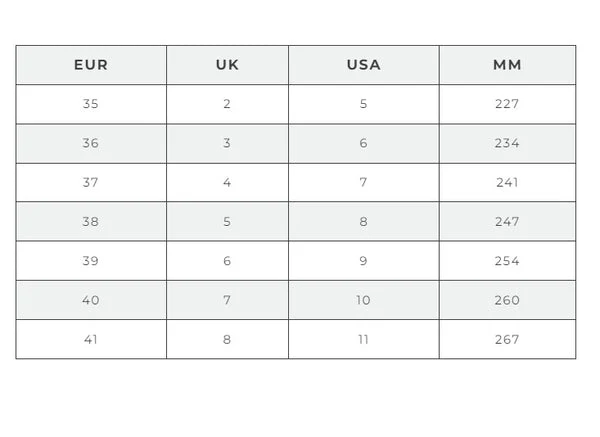
Task: Click the USA size 11 cell
Action: pyautogui.click(x=363, y=339)
